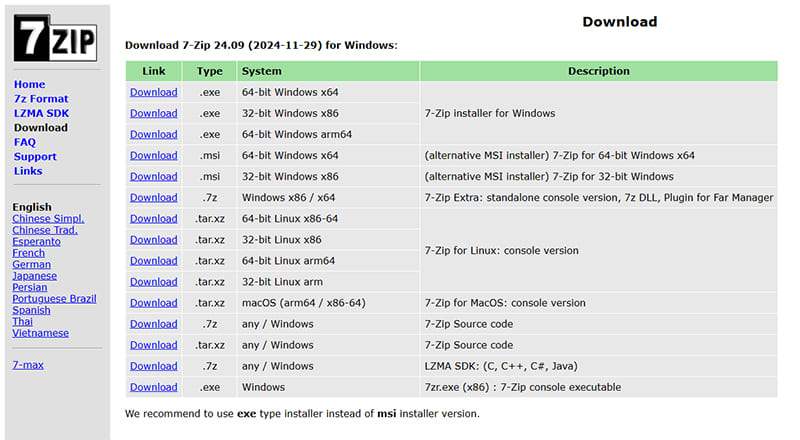This screenshot has height=440, width=800.
Task: Select Download in the sidebar menu
Action: (41, 128)
